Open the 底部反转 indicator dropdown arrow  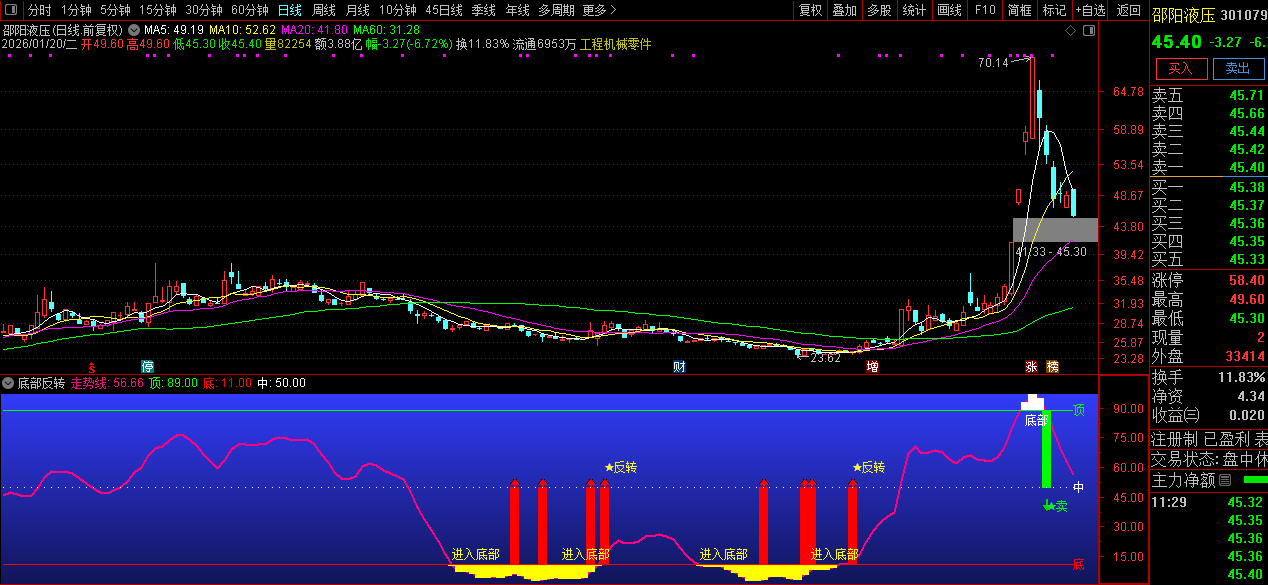coord(8,383)
